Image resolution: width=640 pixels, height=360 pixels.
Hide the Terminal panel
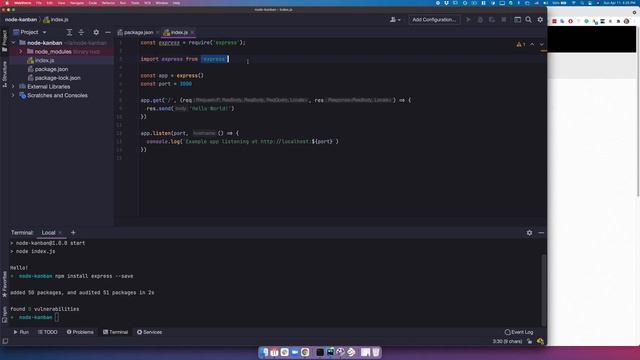click(541, 233)
